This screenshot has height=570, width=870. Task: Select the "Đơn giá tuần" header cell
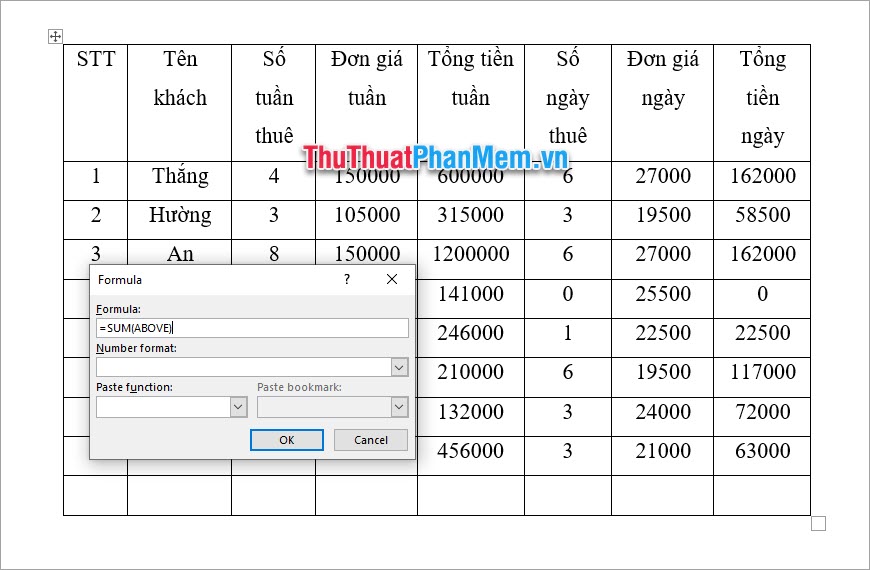[367, 103]
